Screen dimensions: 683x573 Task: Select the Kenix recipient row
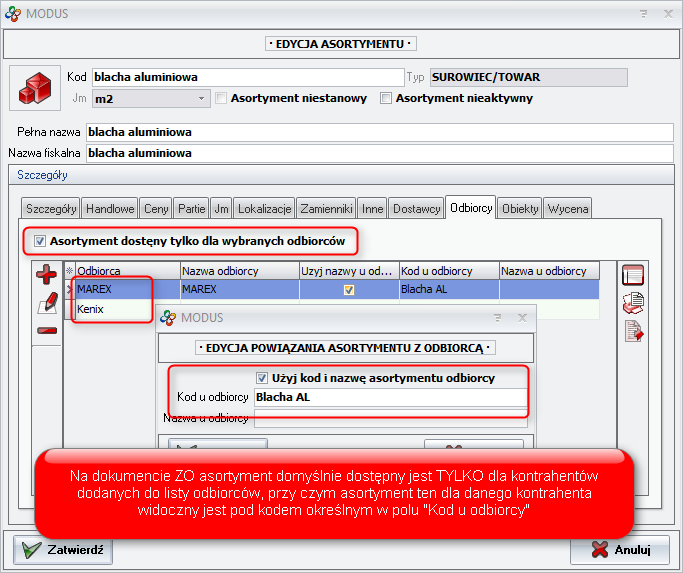click(x=115, y=309)
